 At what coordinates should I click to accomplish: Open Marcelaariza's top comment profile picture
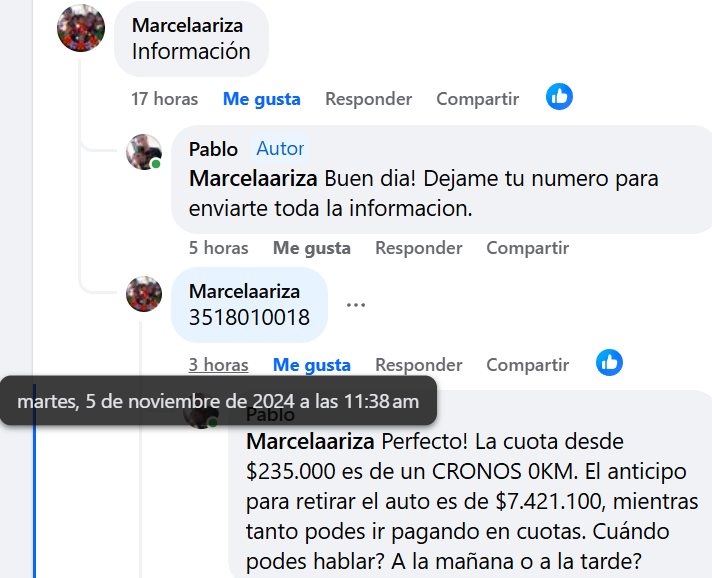pyautogui.click(x=81, y=28)
